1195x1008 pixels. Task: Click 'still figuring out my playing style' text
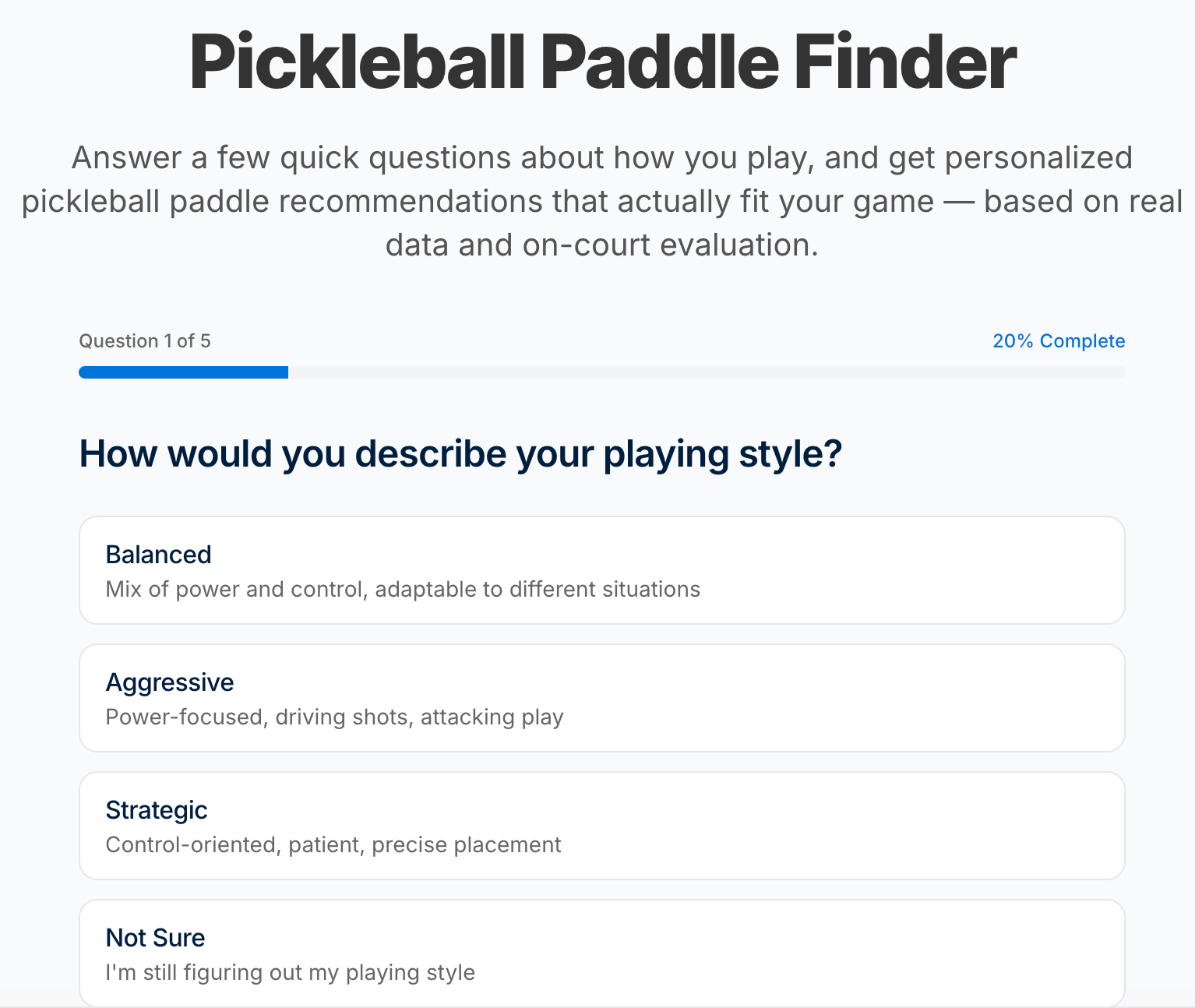(x=290, y=972)
